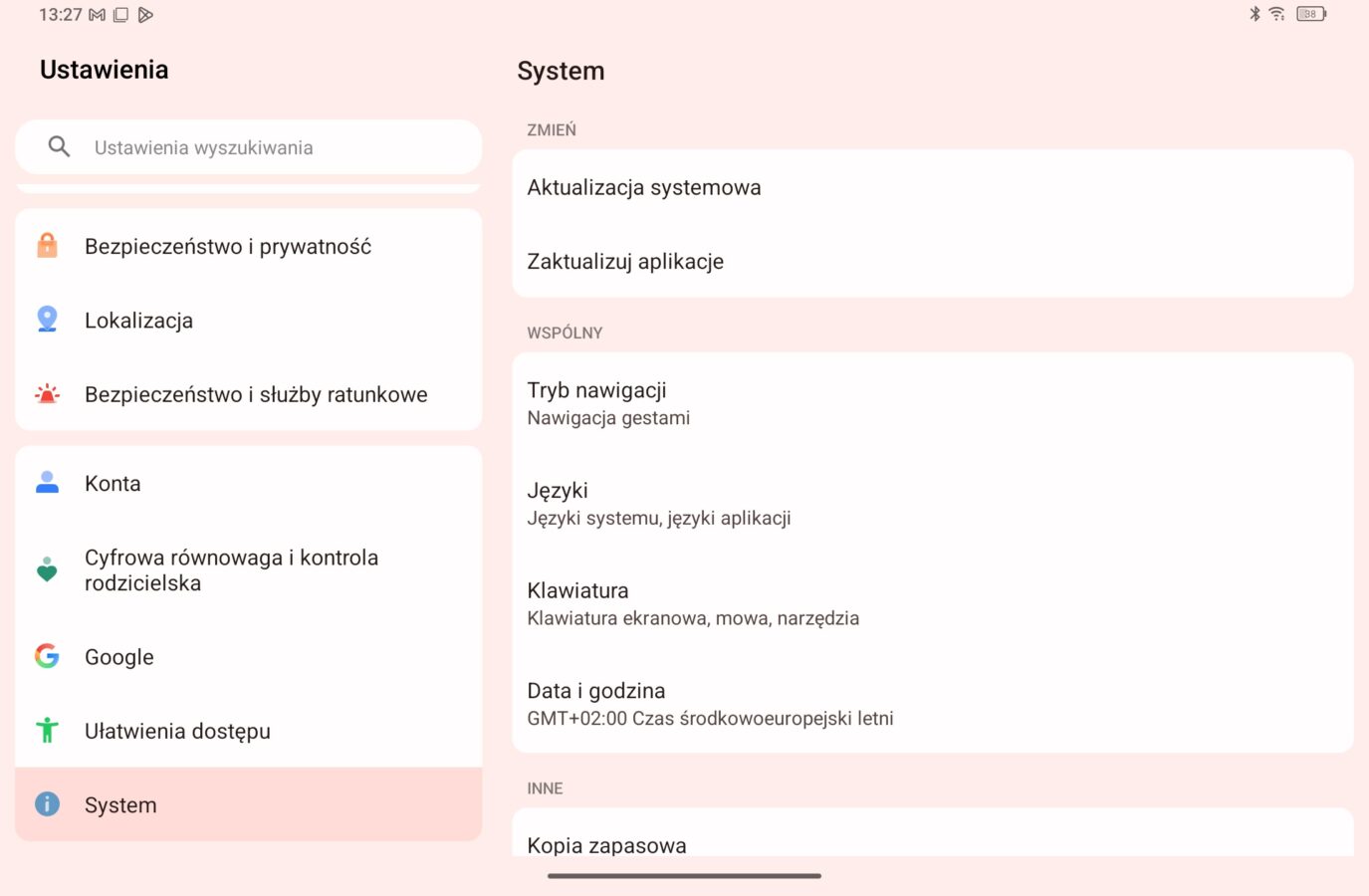
Task: Tap the green accessibility figure icon
Action: pyautogui.click(x=47, y=731)
